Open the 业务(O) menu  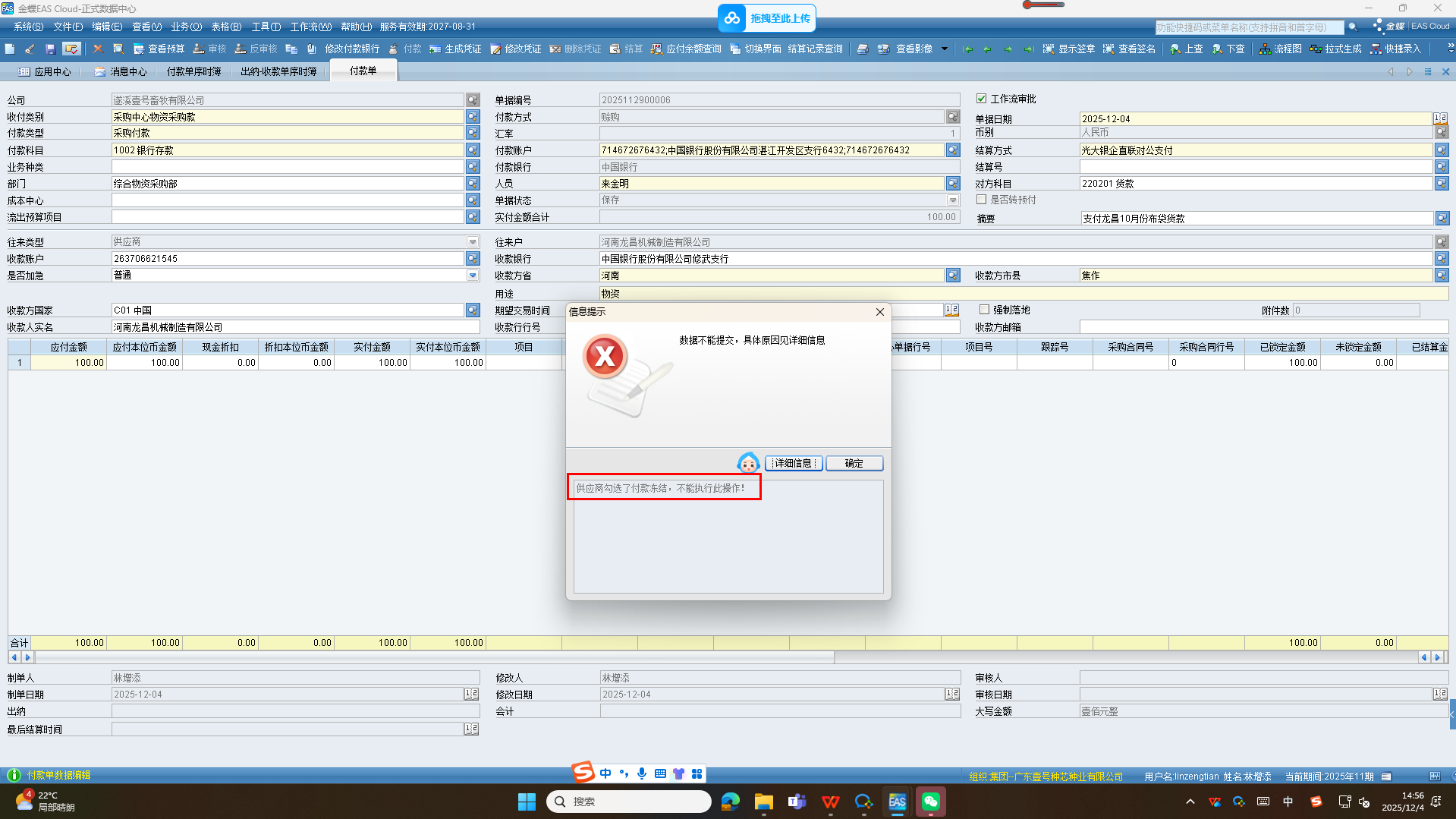[186, 27]
